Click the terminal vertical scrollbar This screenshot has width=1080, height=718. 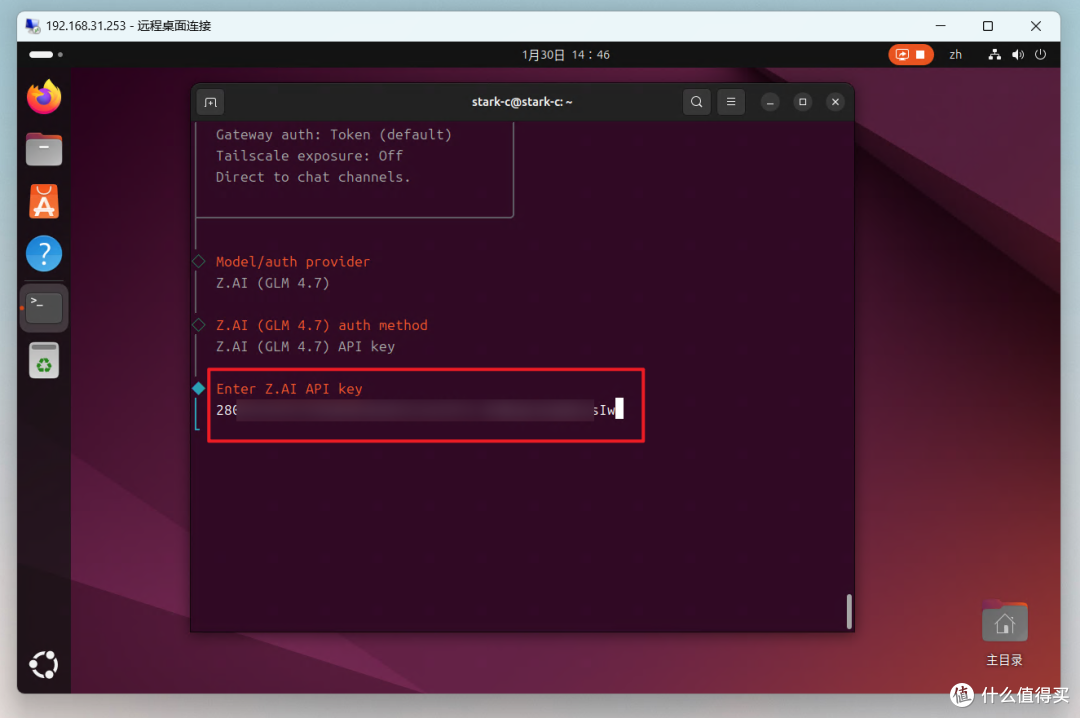tap(849, 611)
